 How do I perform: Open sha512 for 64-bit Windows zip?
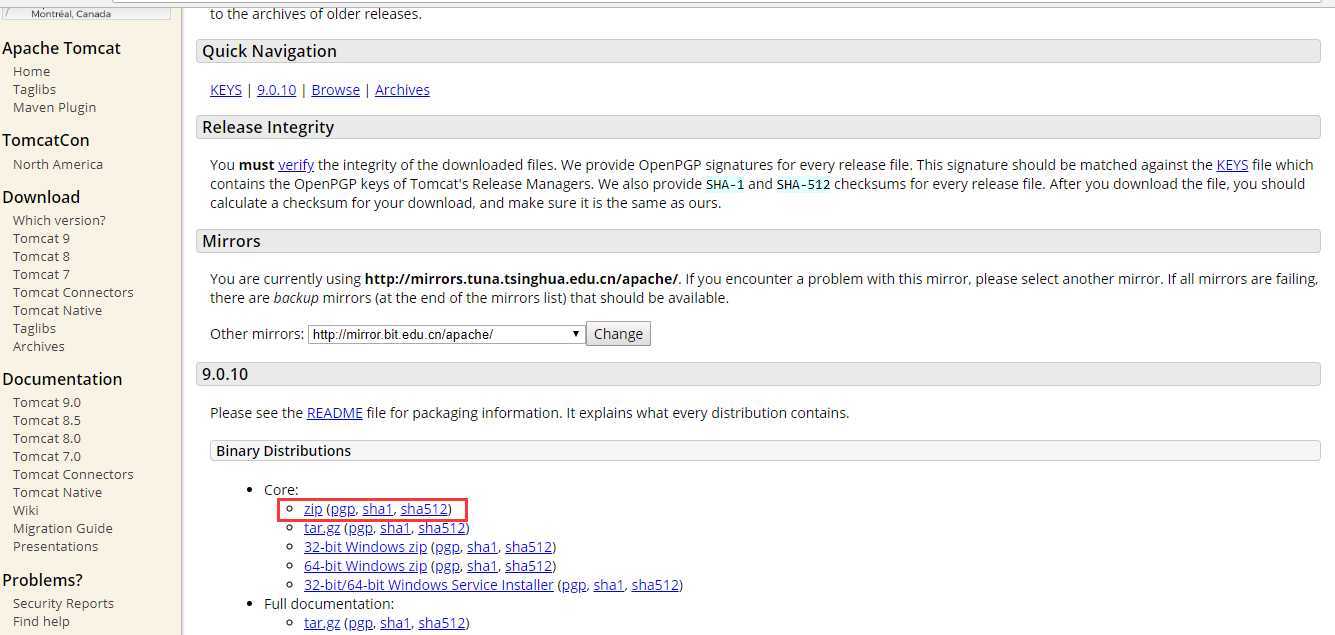coord(529,566)
